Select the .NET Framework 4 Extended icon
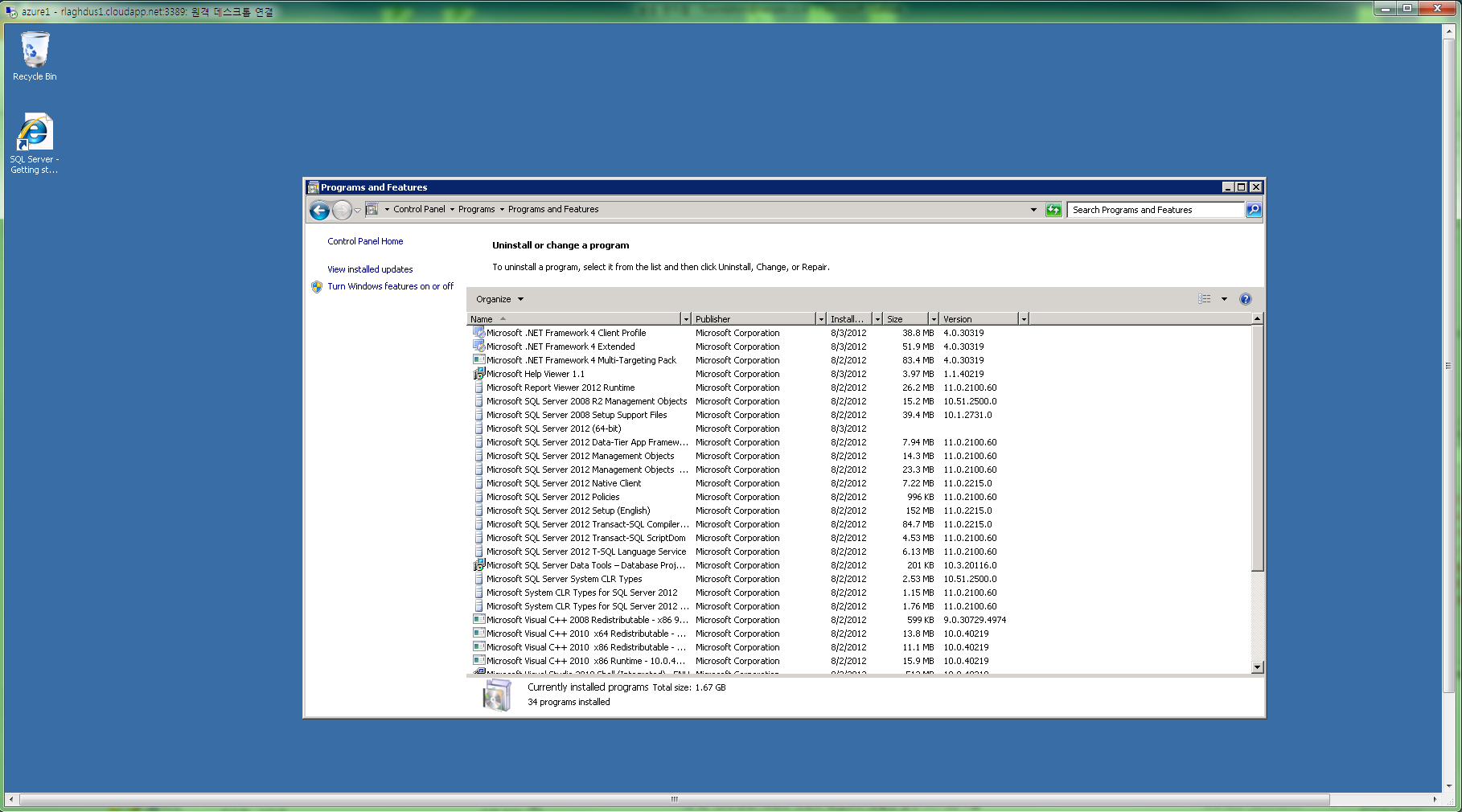The width and height of the screenshot is (1462, 812). point(478,347)
